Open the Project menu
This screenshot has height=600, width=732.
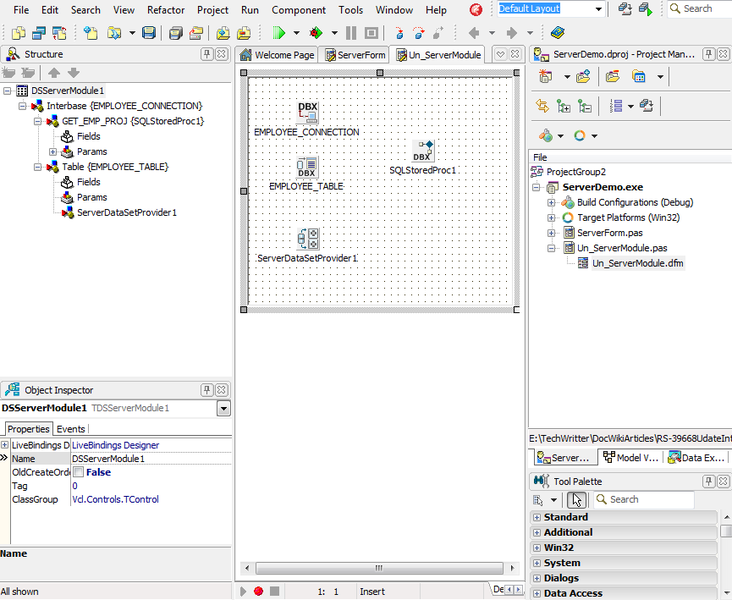tap(213, 10)
